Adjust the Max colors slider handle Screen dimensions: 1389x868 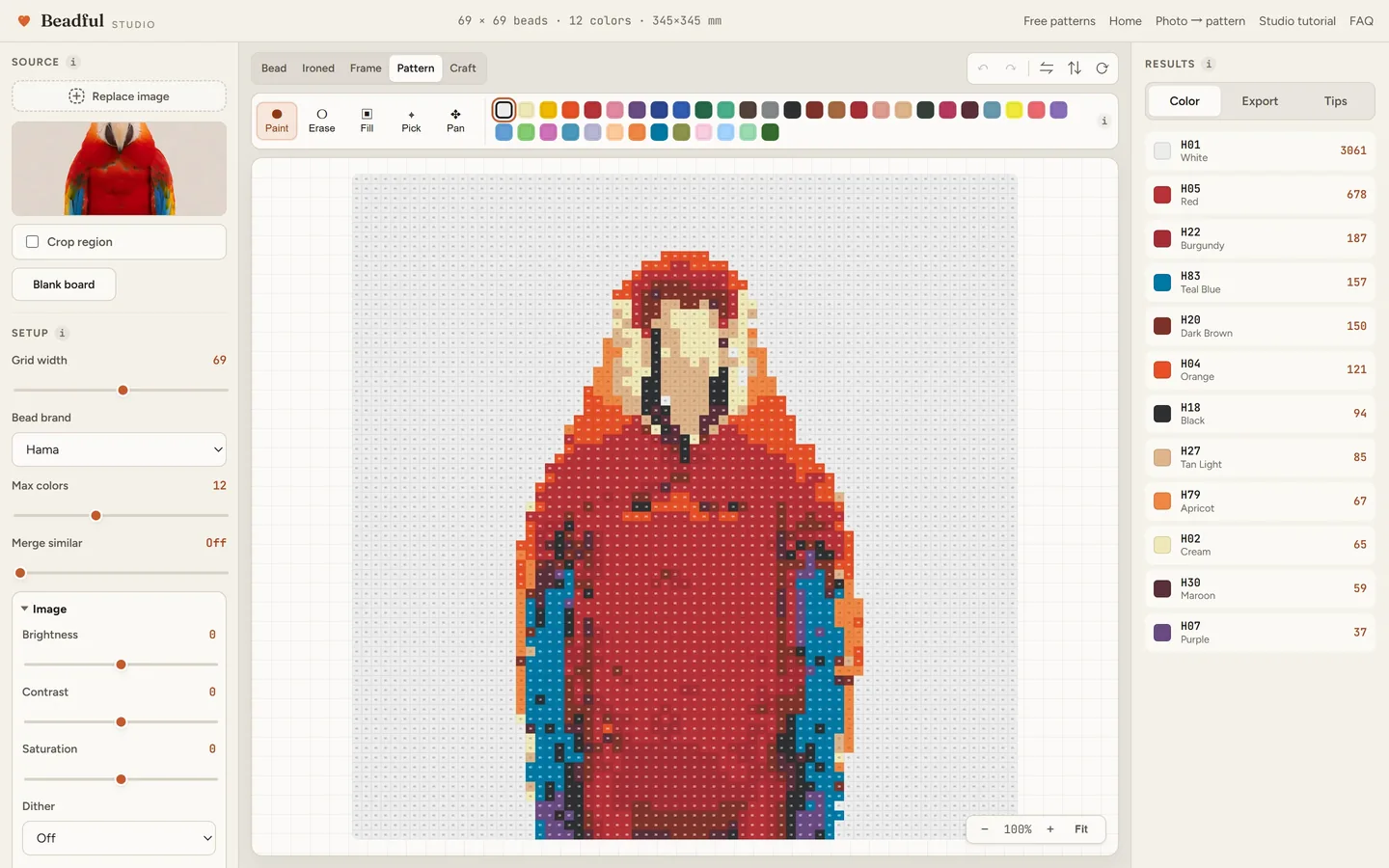(95, 516)
